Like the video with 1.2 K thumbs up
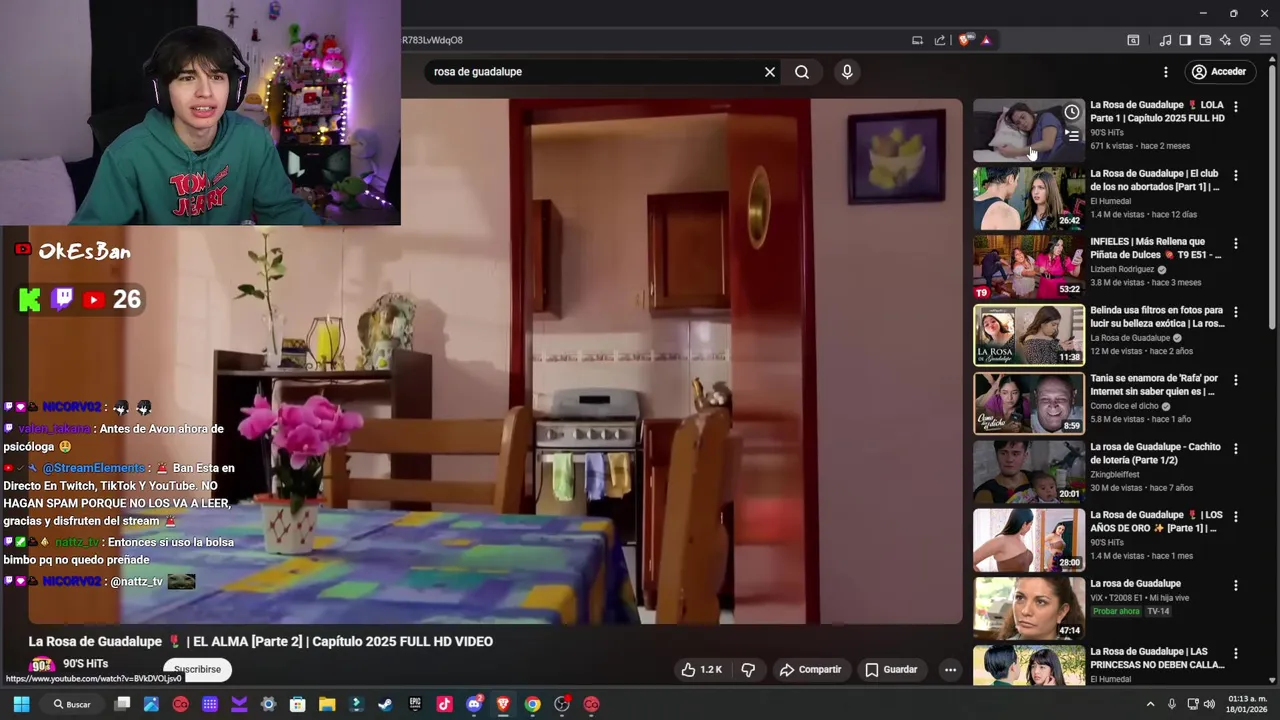This screenshot has height=720, width=1280. 701,669
